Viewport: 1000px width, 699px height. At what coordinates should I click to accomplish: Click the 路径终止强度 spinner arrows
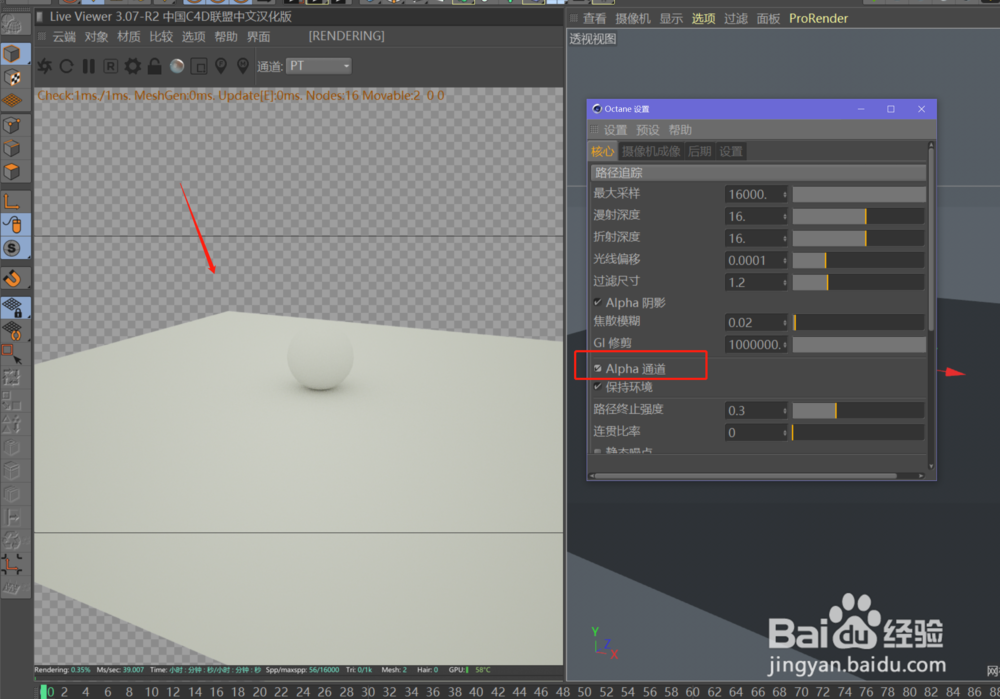(784, 411)
